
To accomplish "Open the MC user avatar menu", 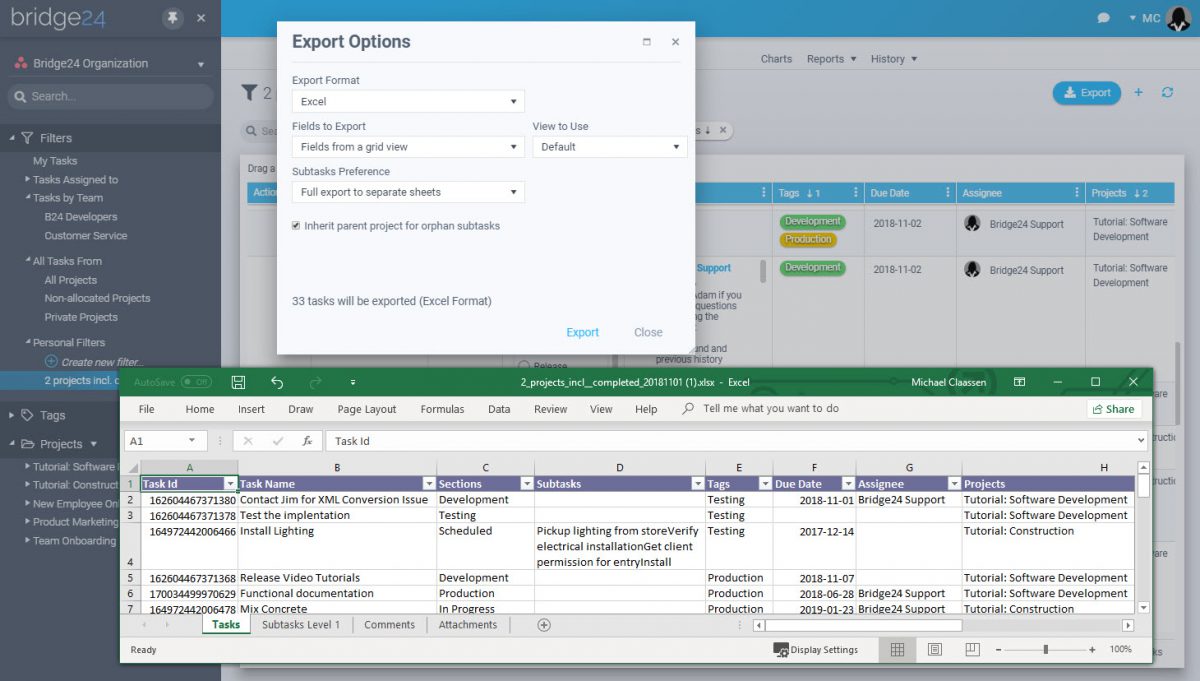I will (x=1178, y=18).
